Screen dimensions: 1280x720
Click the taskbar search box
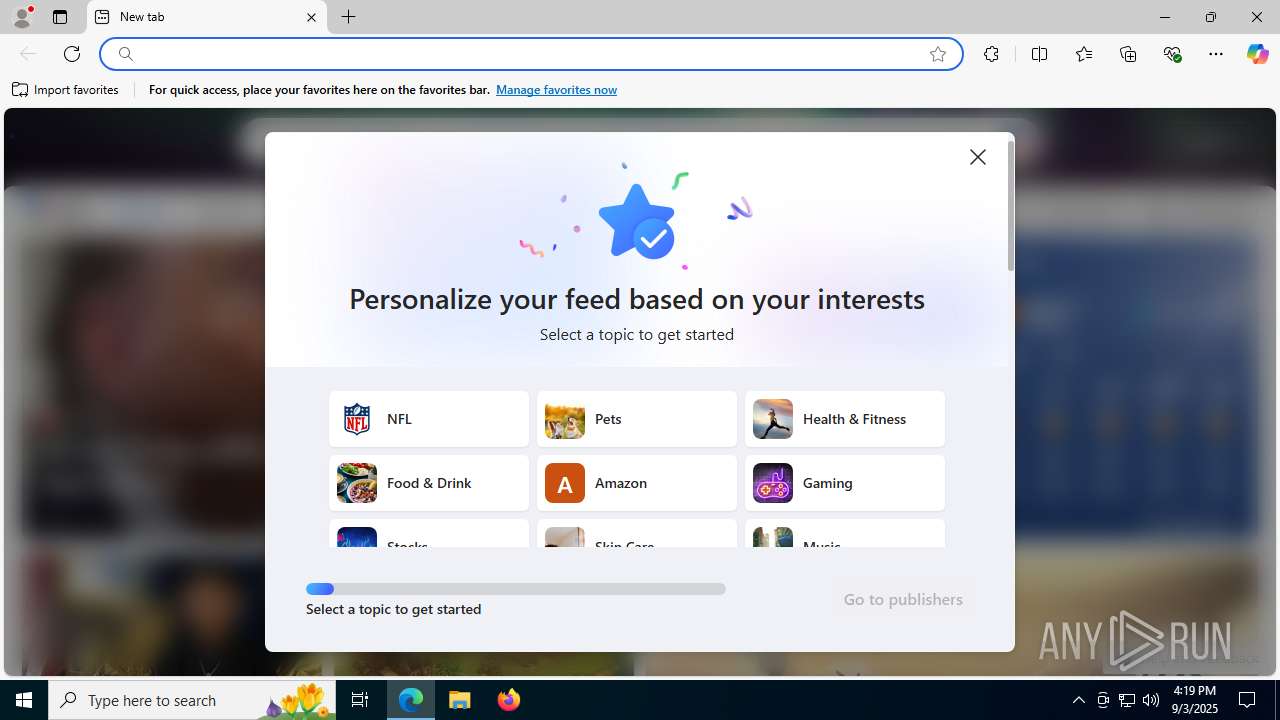(194, 700)
